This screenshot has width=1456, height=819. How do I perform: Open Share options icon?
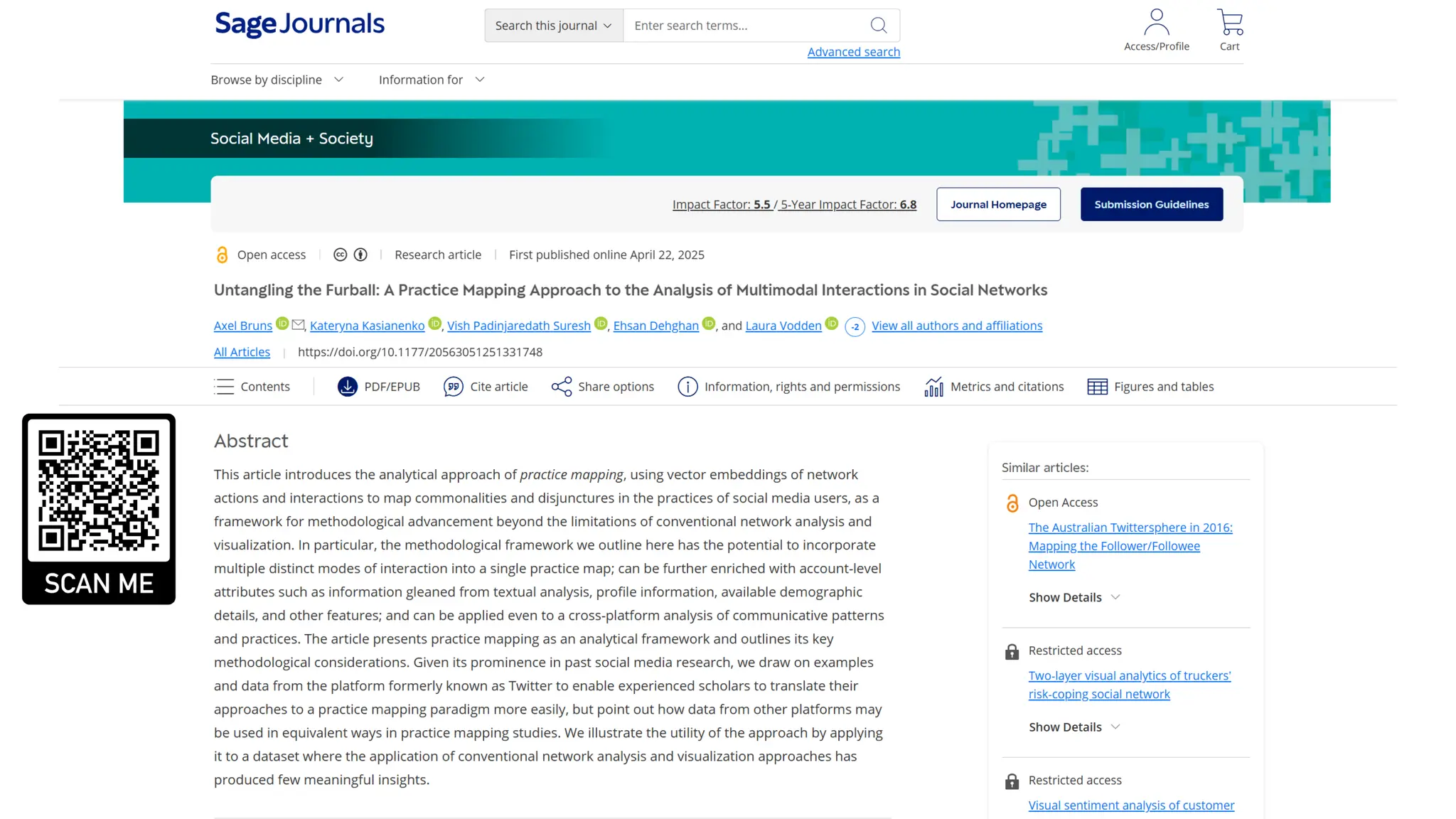pos(562,387)
